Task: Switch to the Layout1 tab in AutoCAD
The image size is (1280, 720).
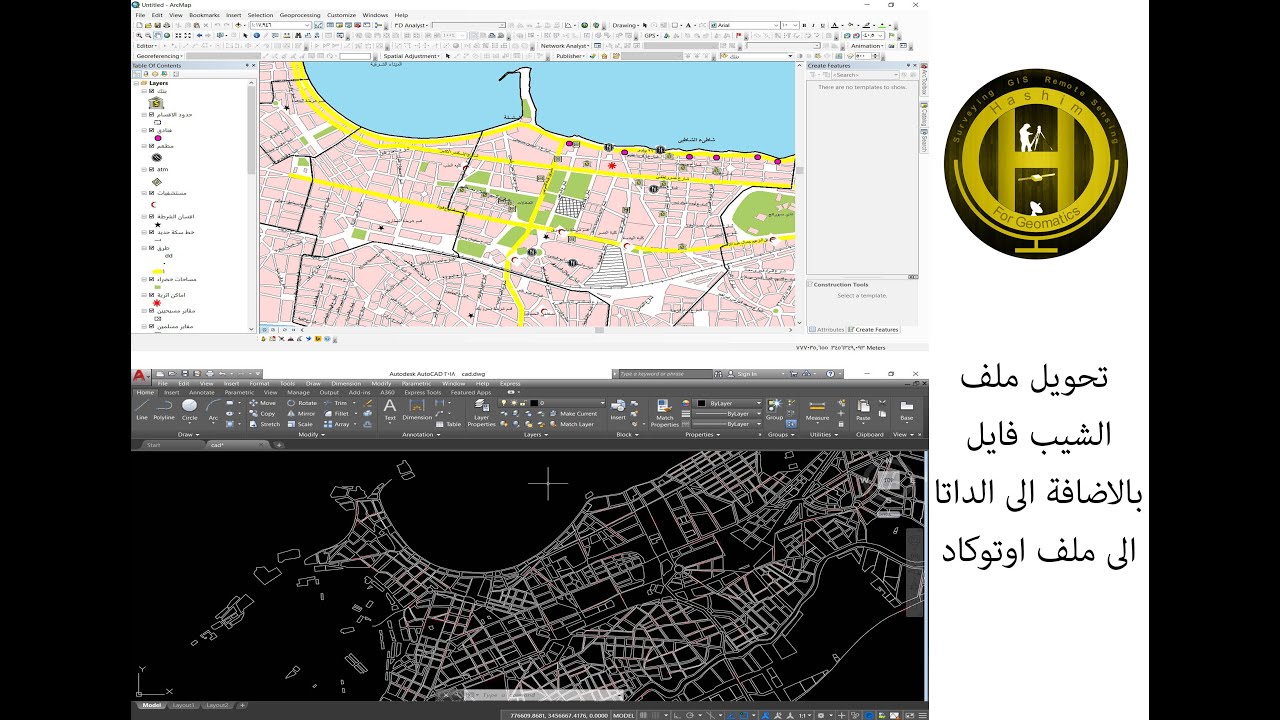Action: 183,705
